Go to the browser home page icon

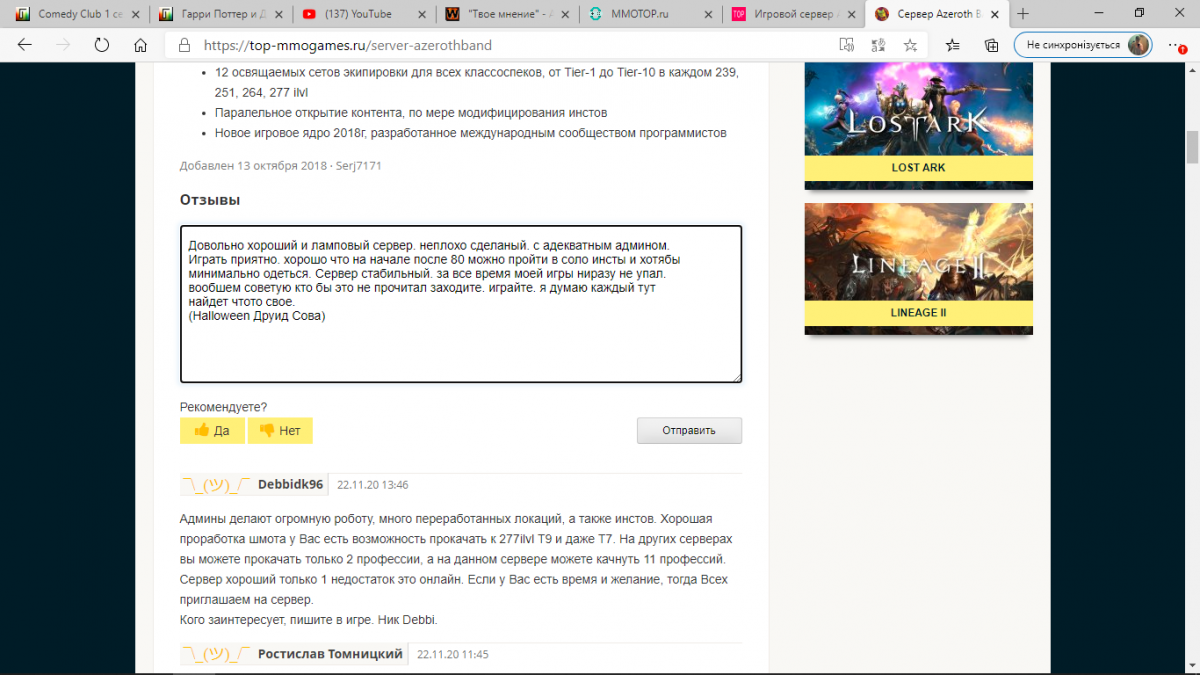click(x=141, y=45)
